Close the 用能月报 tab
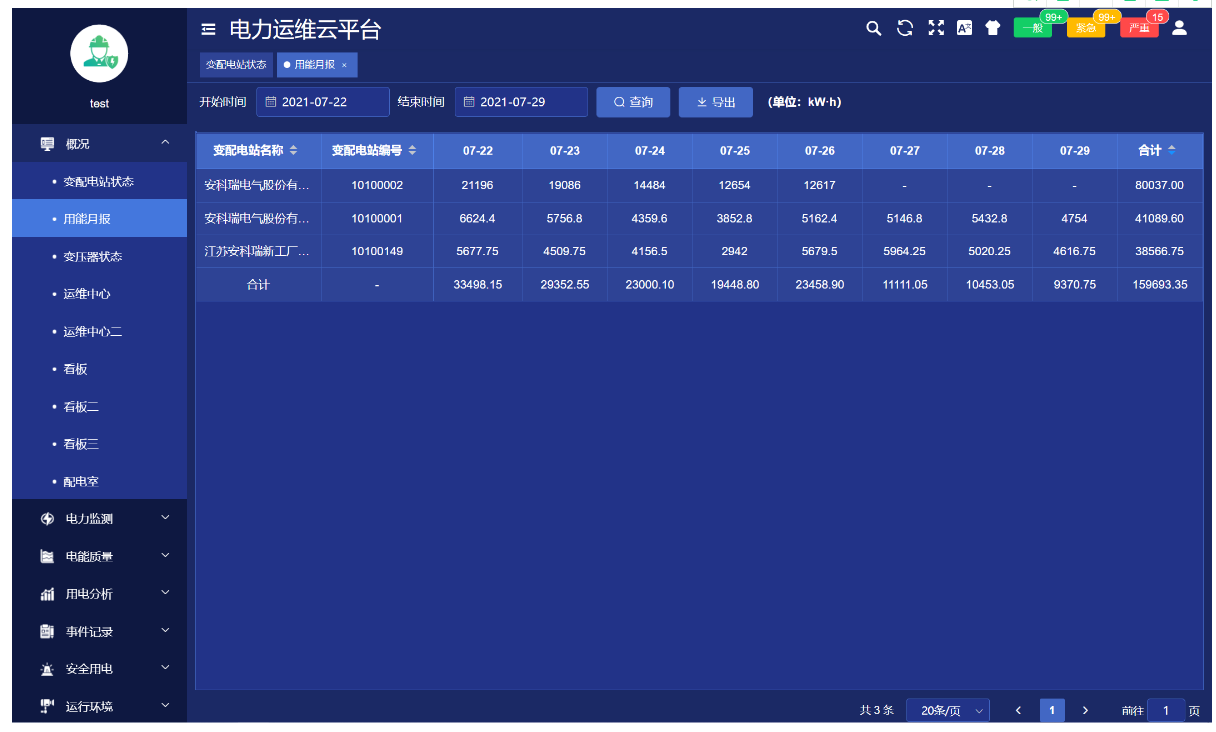 point(344,65)
